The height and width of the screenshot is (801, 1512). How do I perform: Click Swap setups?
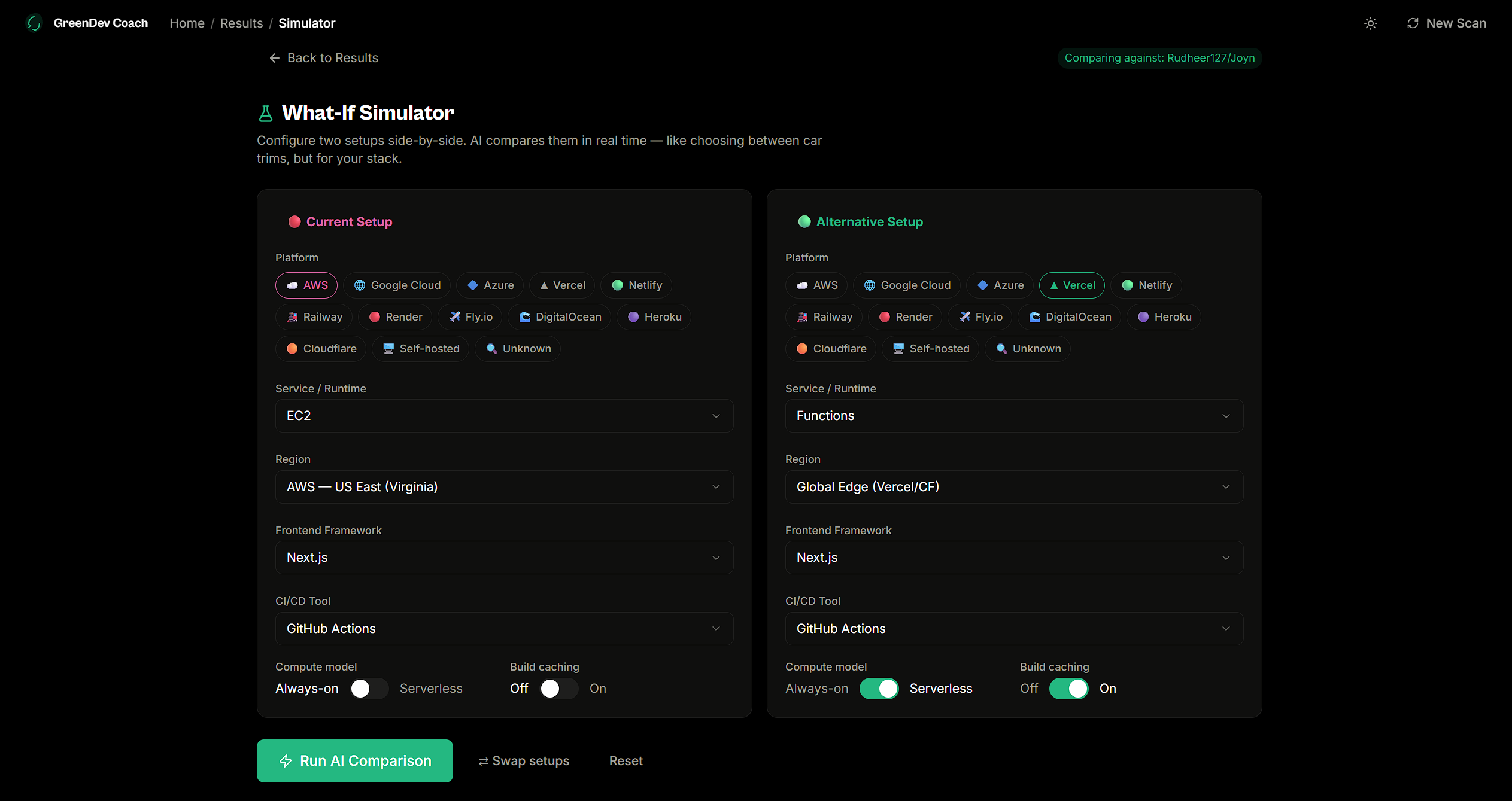point(524,761)
